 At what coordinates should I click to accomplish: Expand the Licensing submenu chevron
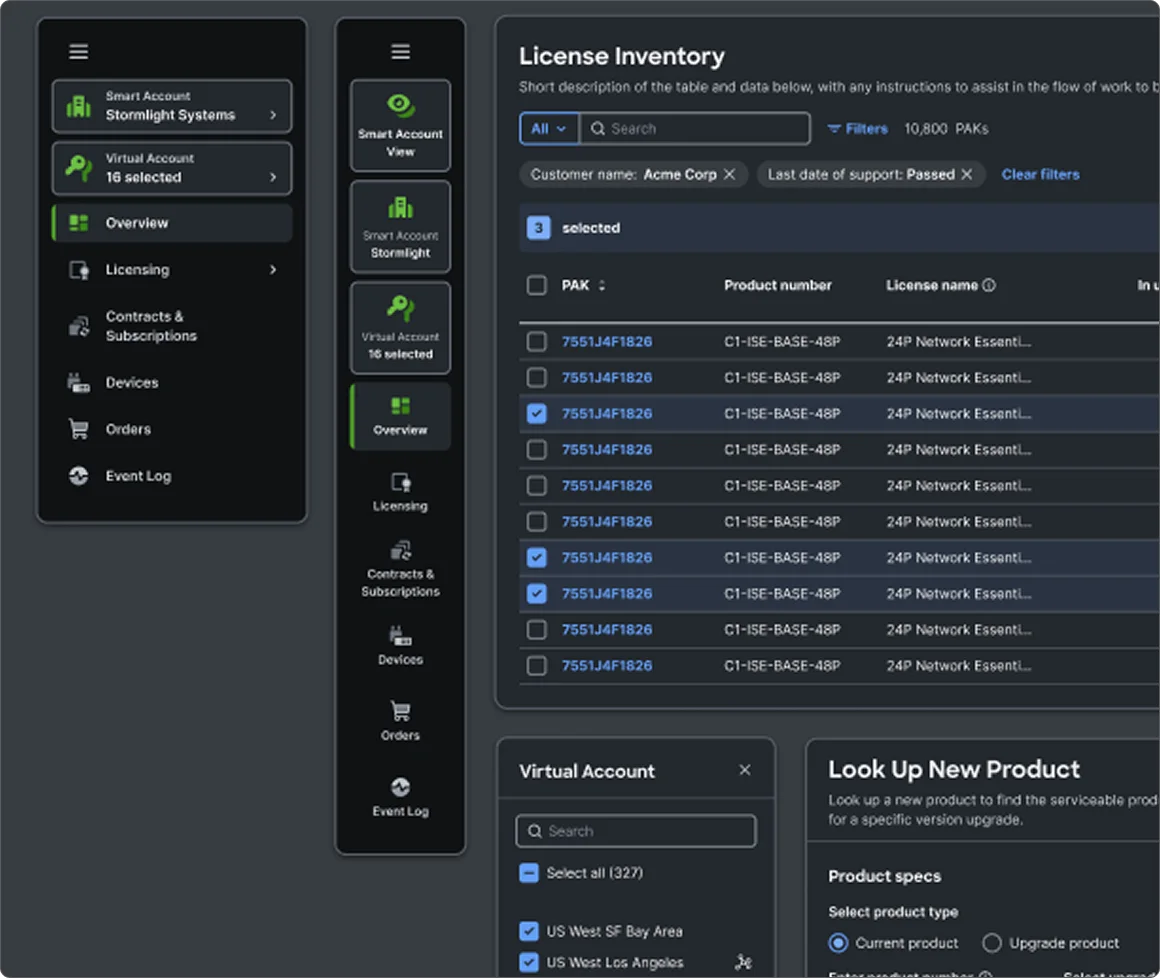273,269
